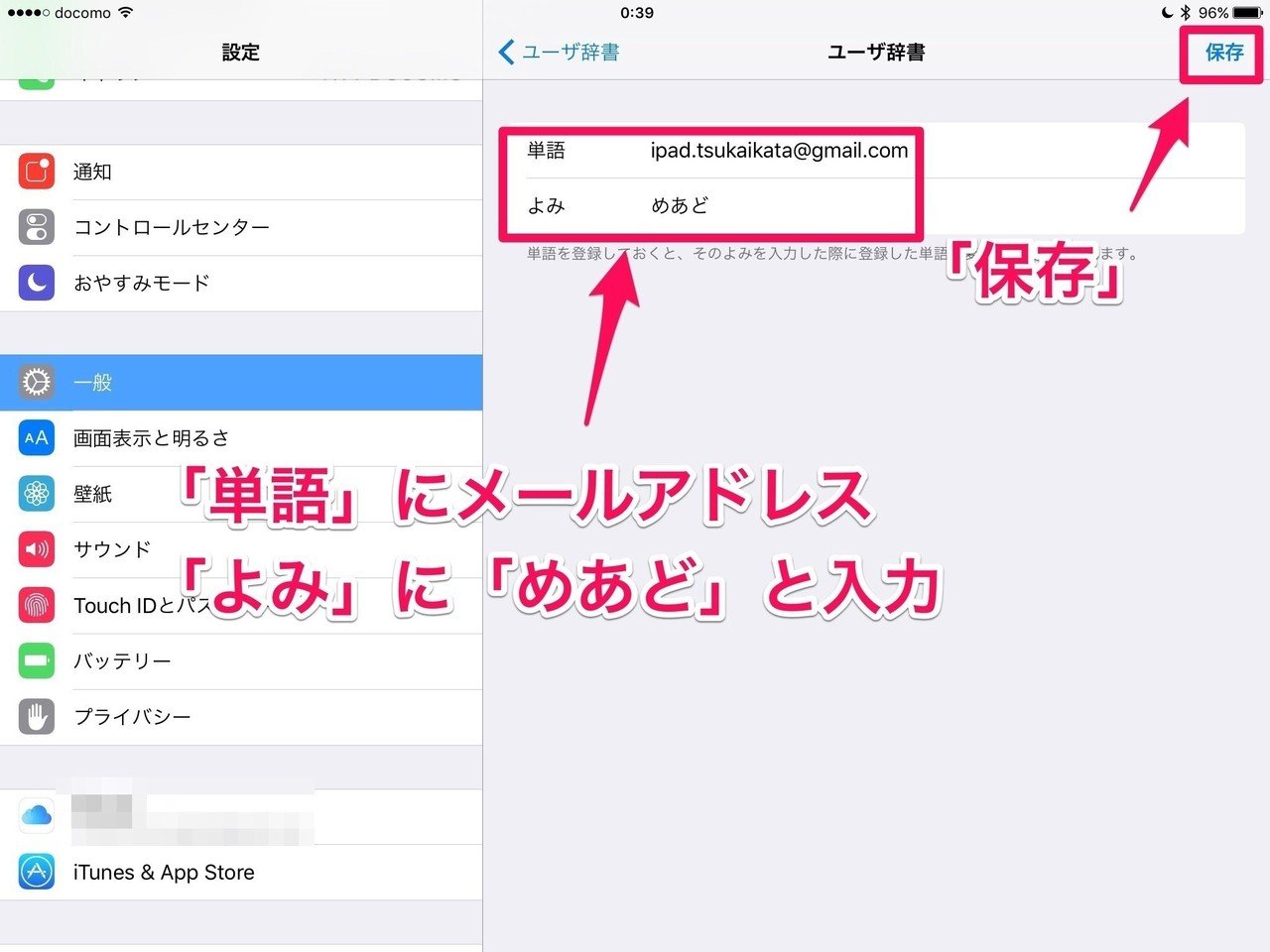The image size is (1270, 952).
Task: Open プライバシー settings row
Action: 241,716
